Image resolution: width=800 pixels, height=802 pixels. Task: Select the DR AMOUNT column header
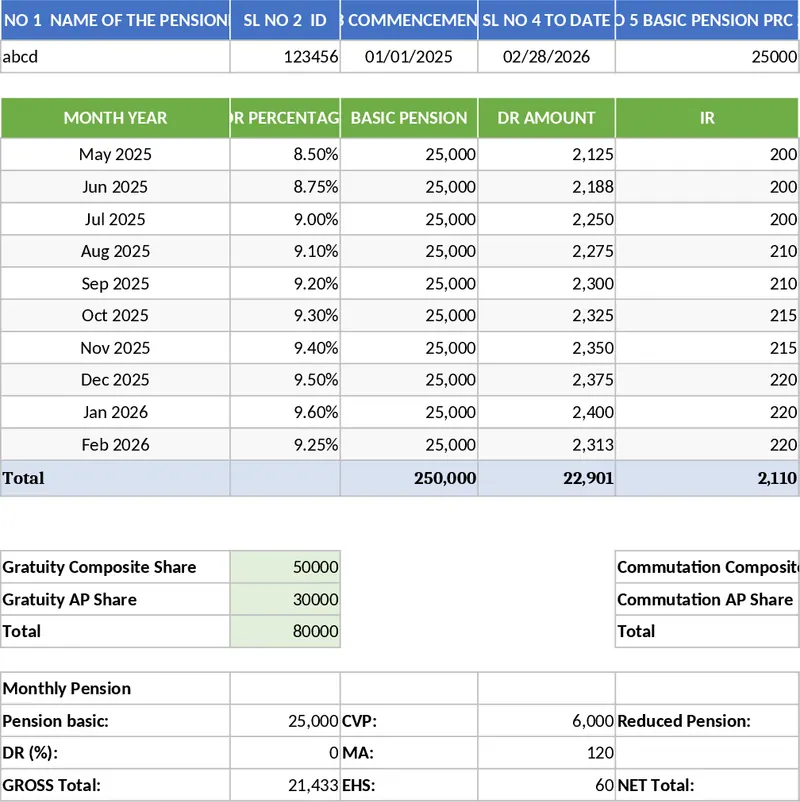(546, 118)
